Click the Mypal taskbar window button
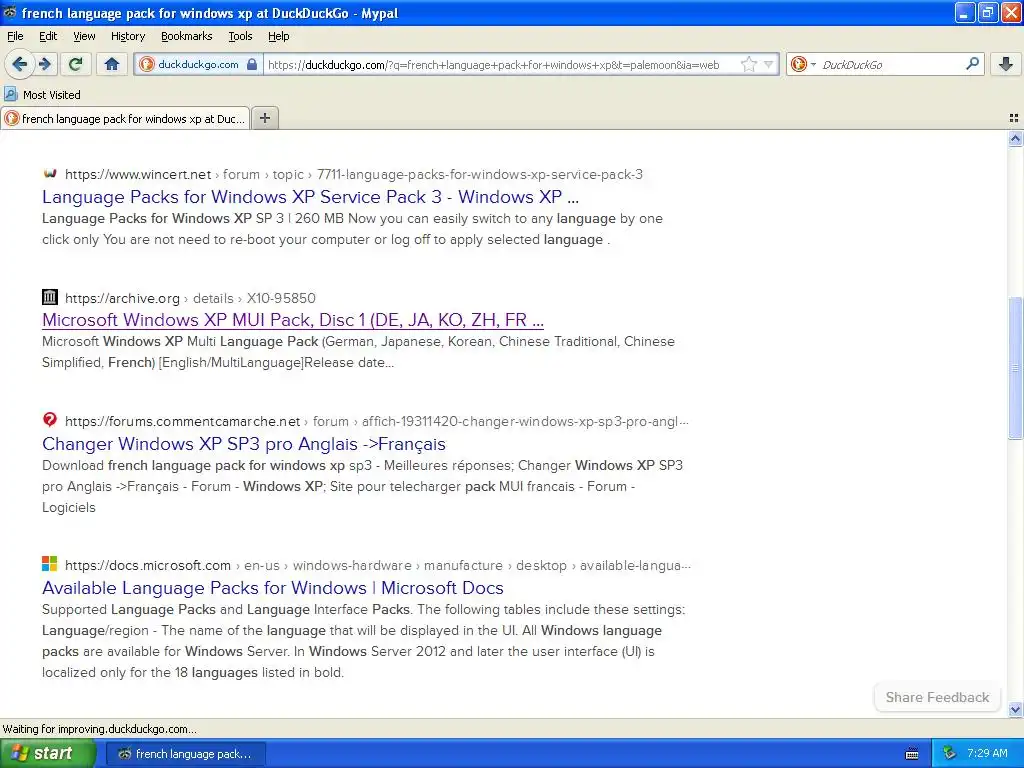 185,754
